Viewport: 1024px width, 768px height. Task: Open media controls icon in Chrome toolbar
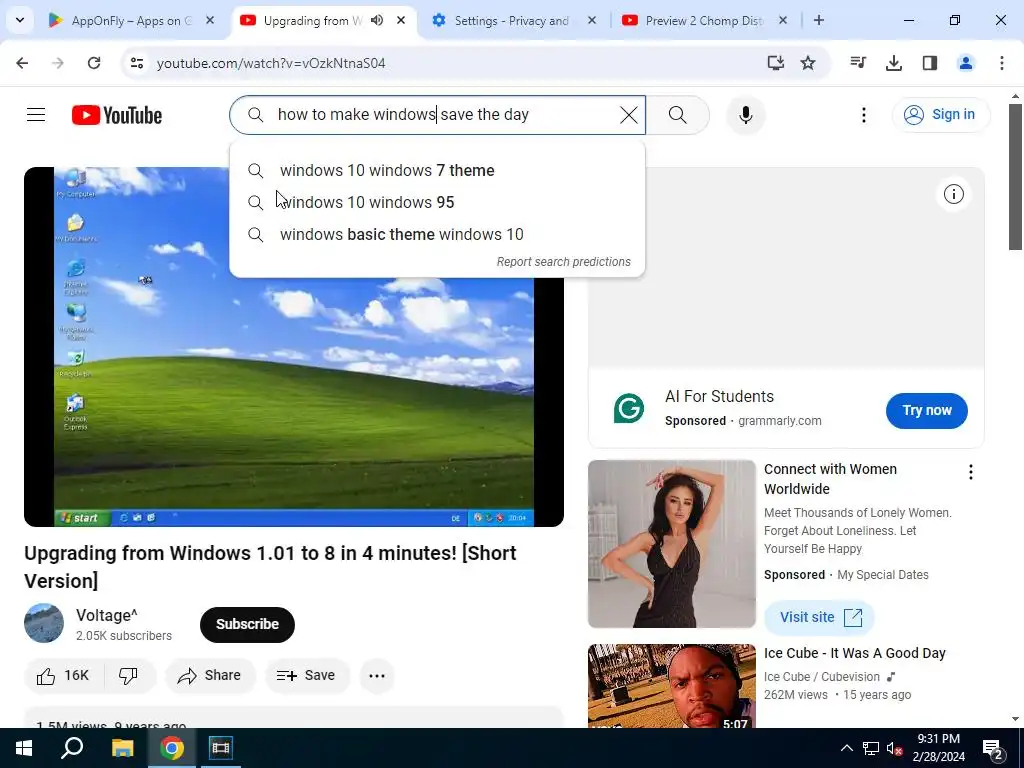[857, 63]
